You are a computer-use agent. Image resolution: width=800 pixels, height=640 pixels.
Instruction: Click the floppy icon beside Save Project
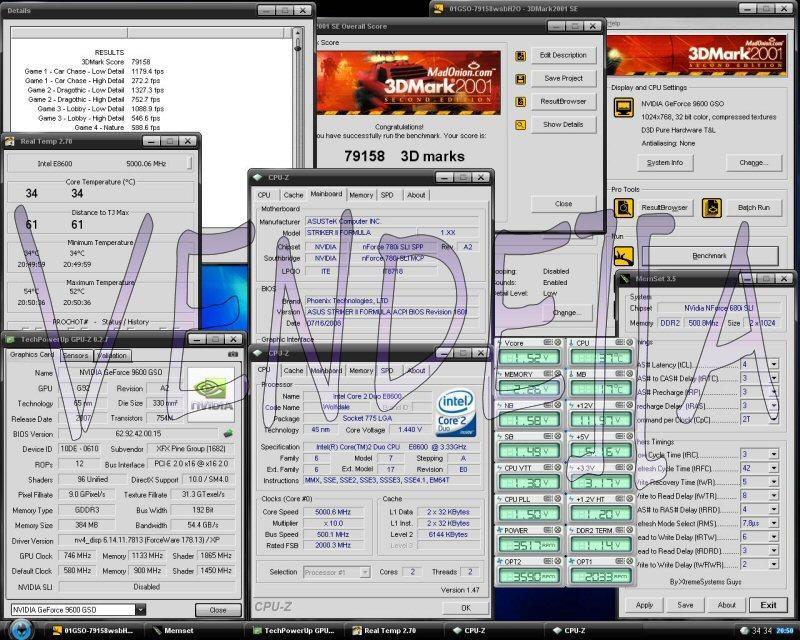tap(520, 79)
